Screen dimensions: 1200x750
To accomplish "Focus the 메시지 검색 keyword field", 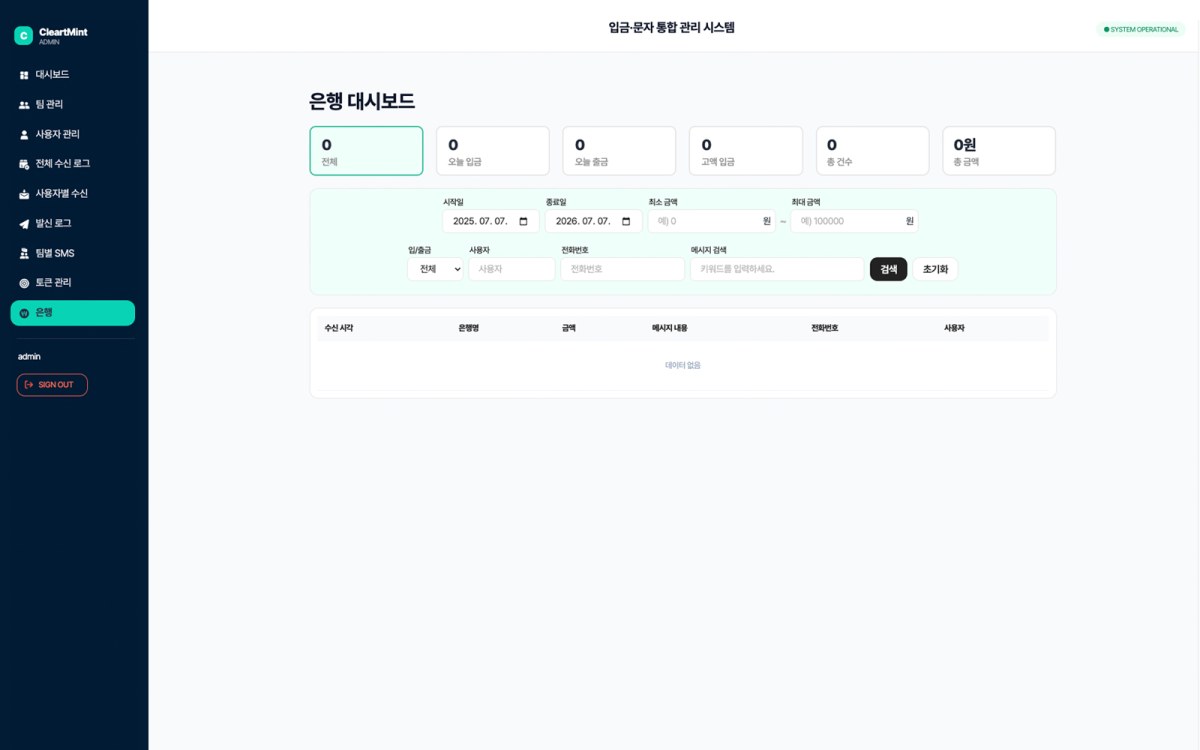I will pyautogui.click(x=777, y=269).
